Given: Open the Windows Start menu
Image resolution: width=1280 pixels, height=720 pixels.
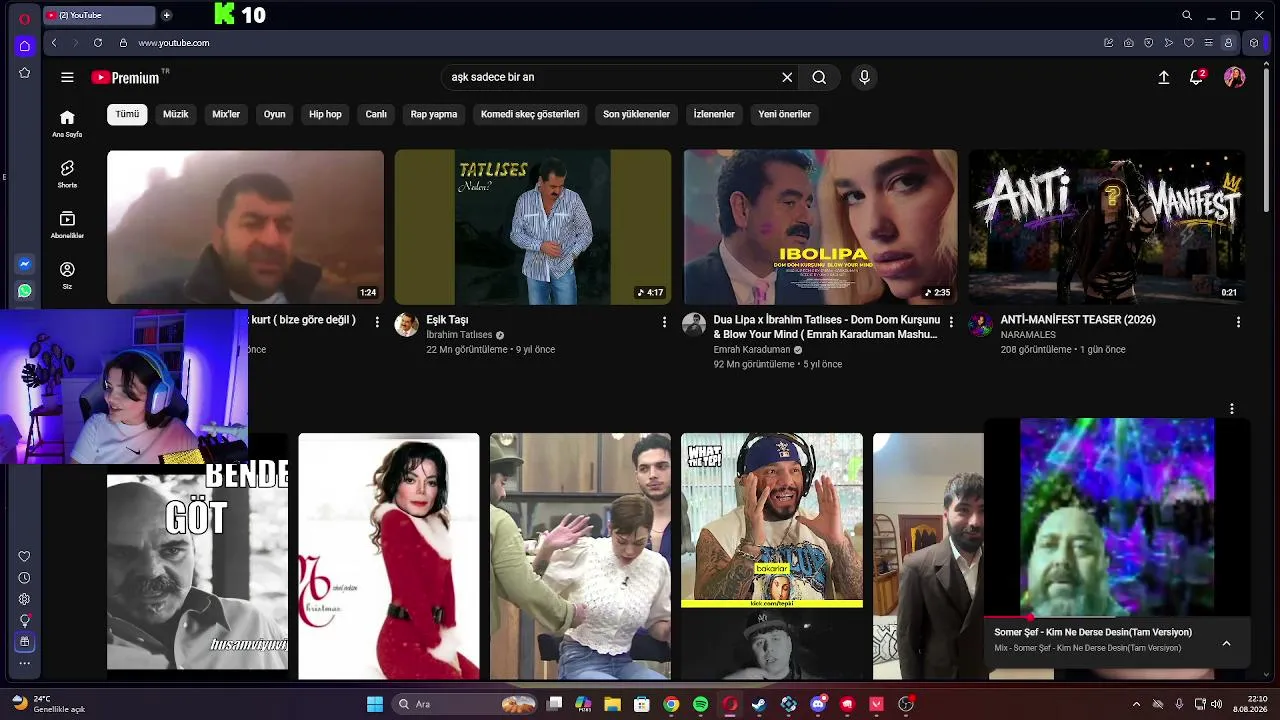Looking at the screenshot, I should pyautogui.click(x=375, y=704).
